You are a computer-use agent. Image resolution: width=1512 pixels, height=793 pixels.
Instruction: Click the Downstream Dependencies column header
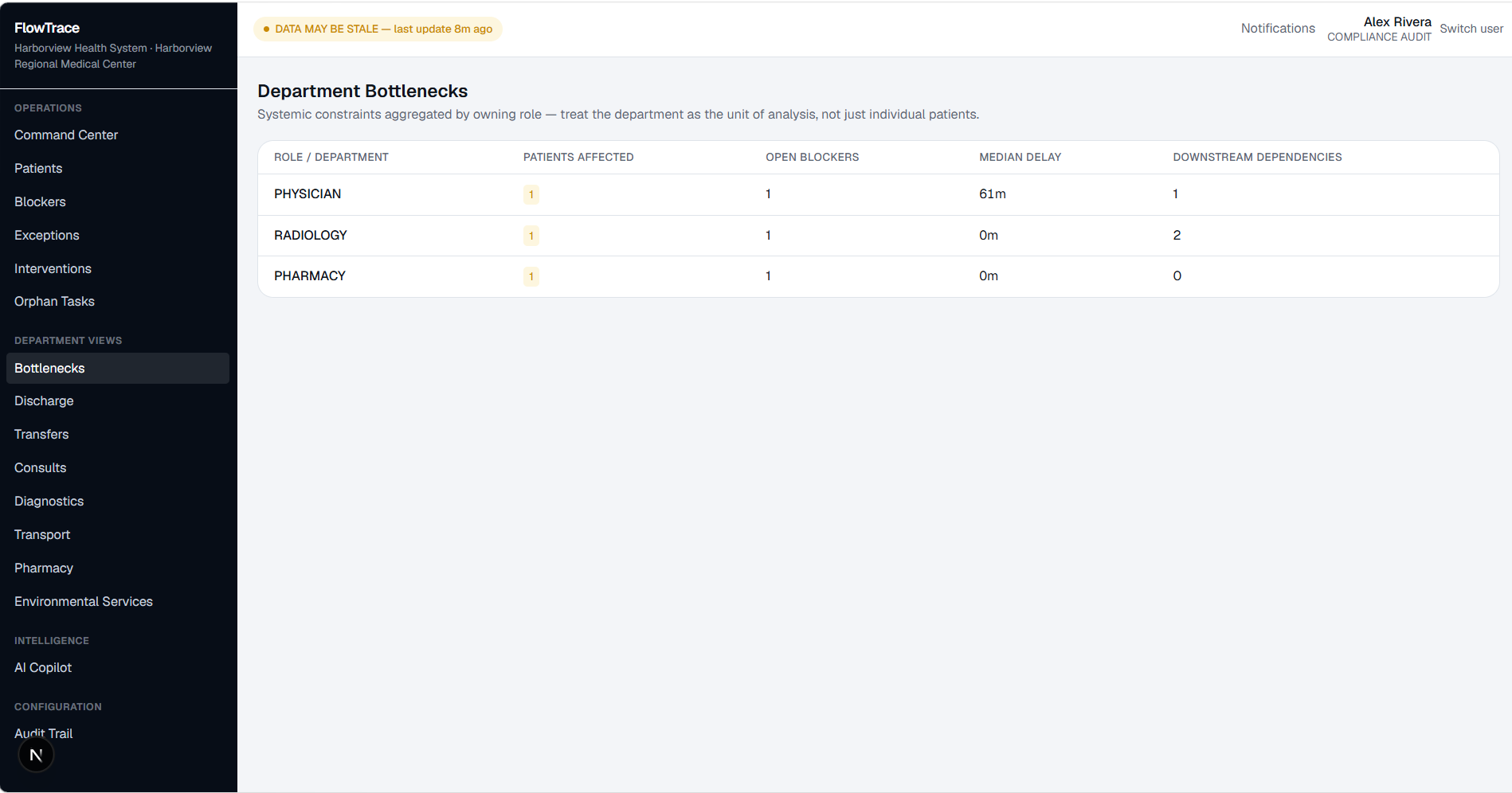1257,158
